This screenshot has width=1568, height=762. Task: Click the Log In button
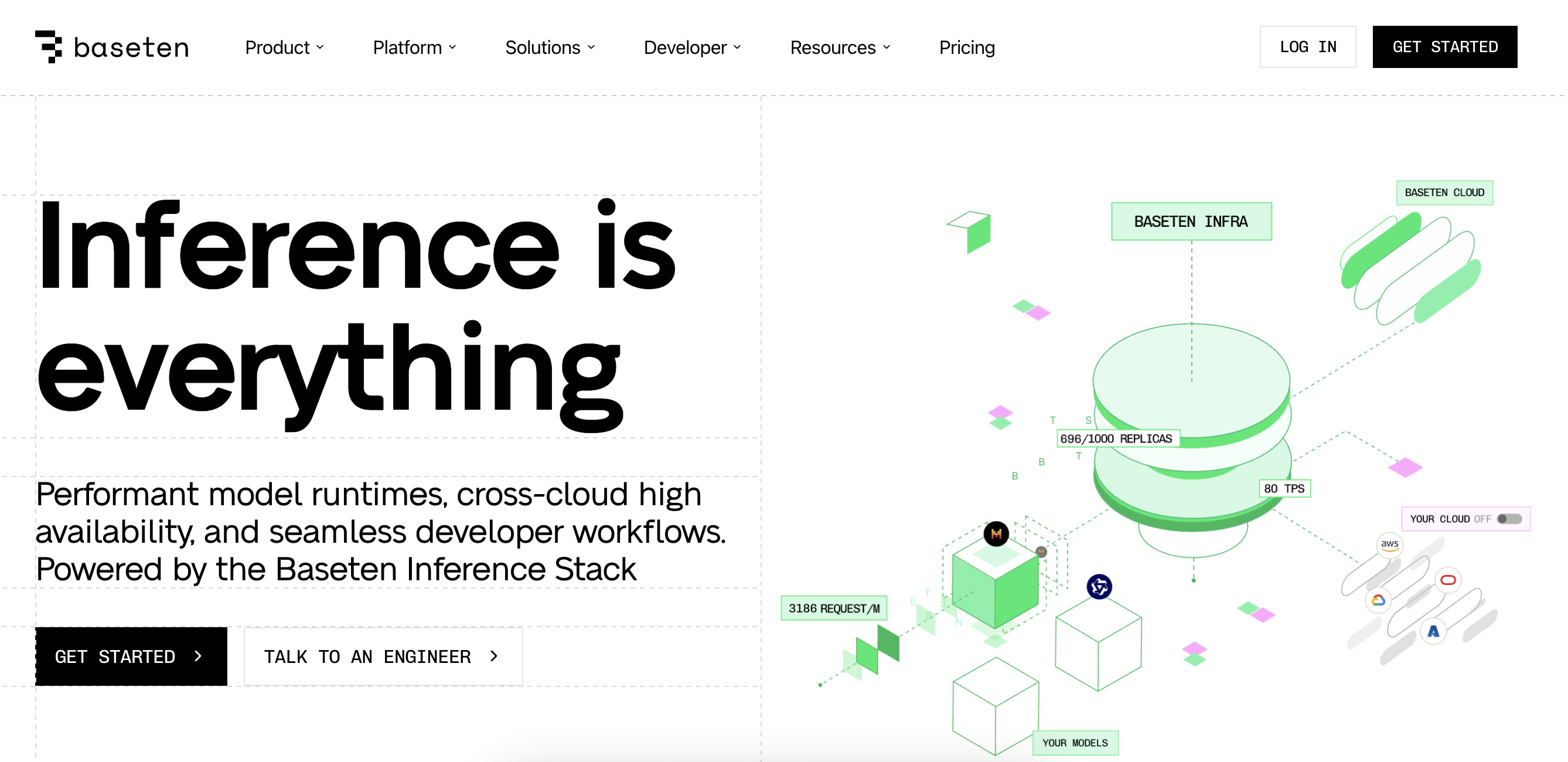click(x=1307, y=47)
